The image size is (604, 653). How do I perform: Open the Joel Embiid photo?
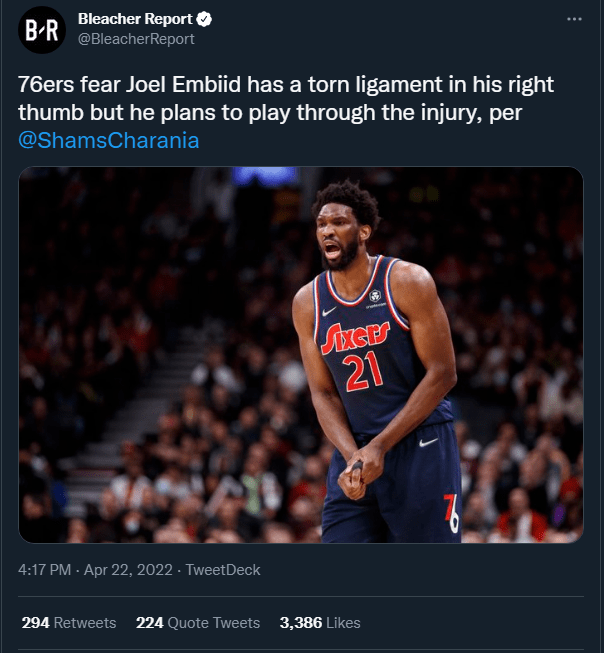(301, 354)
